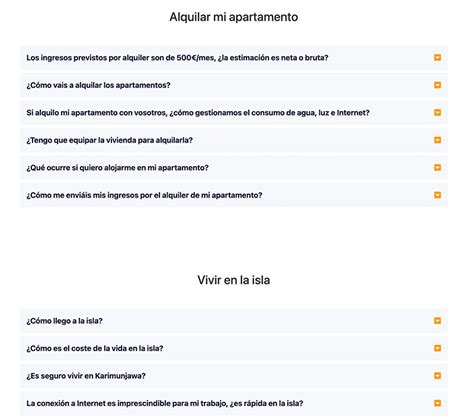This screenshot has height=419, width=474.
Task: Click the 'Alquilar mi apartamento' section heading
Action: 234,17
